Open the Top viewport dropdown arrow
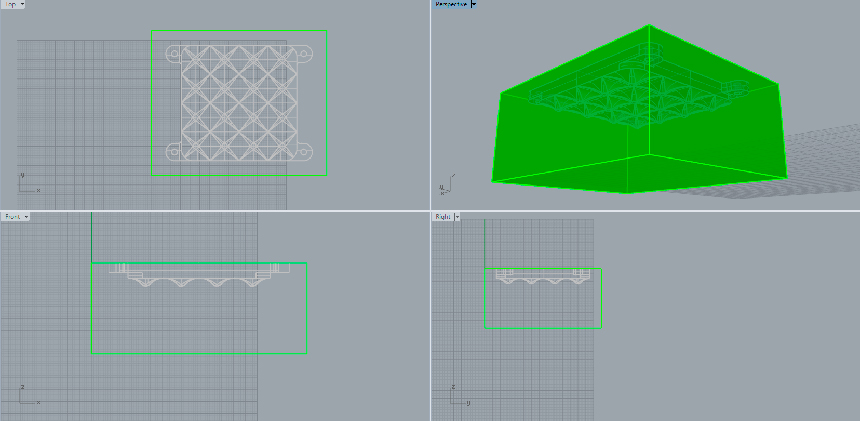This screenshot has height=421, width=860. click(x=22, y=4)
